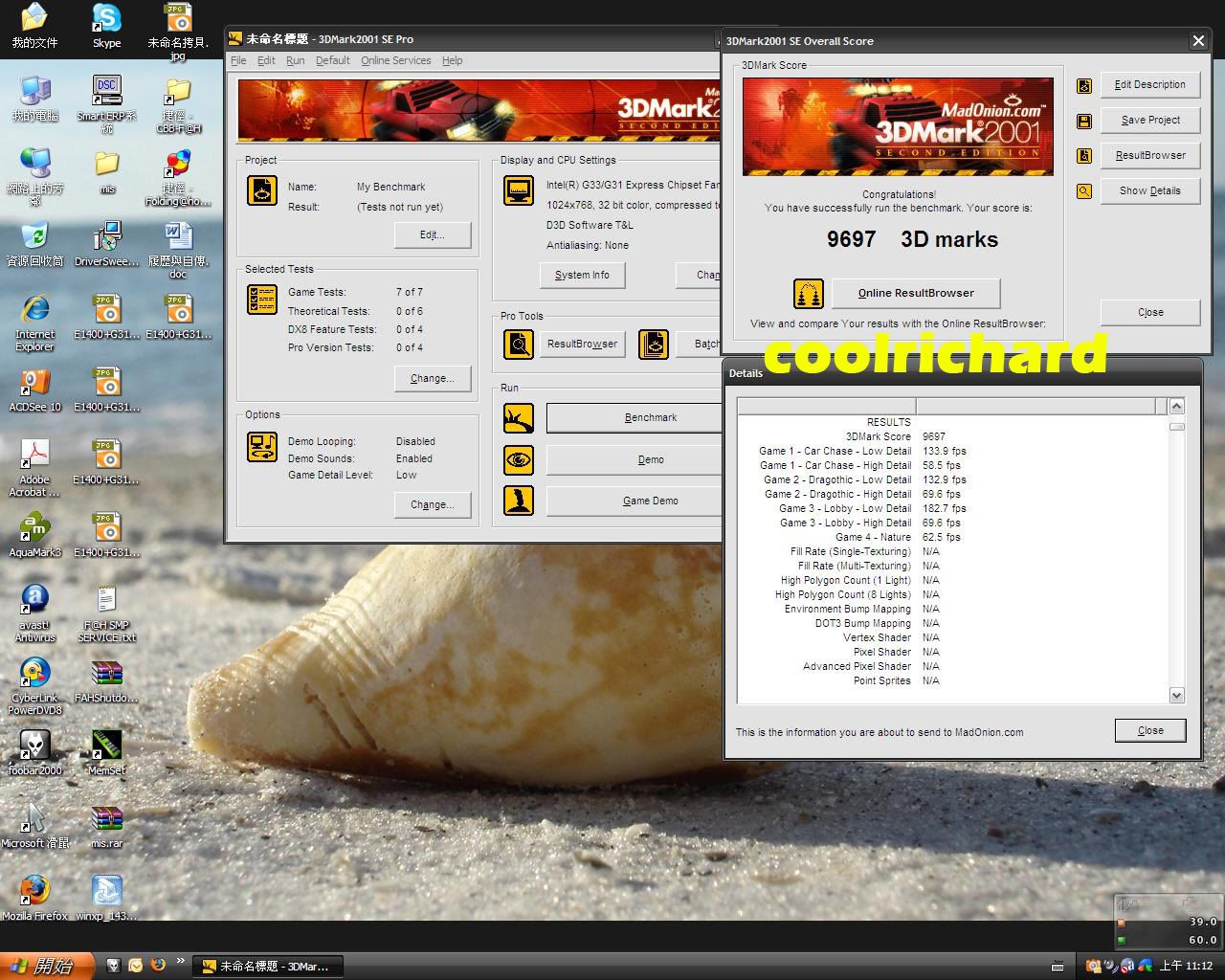
Task: Open CyberLink PowerDVD8 desktop icon
Action: point(34,686)
